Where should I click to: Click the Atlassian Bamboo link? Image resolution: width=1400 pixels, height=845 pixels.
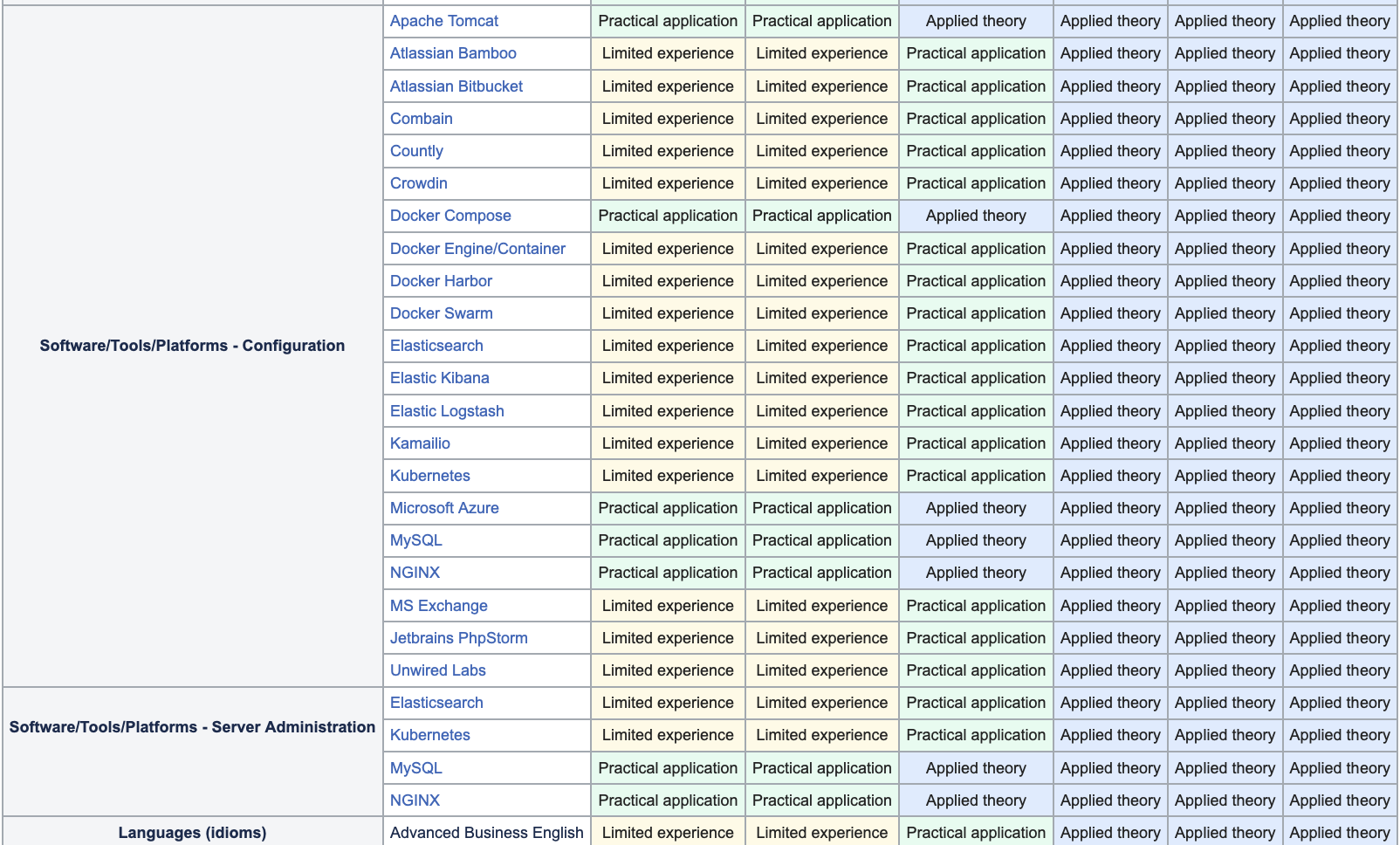452,53
